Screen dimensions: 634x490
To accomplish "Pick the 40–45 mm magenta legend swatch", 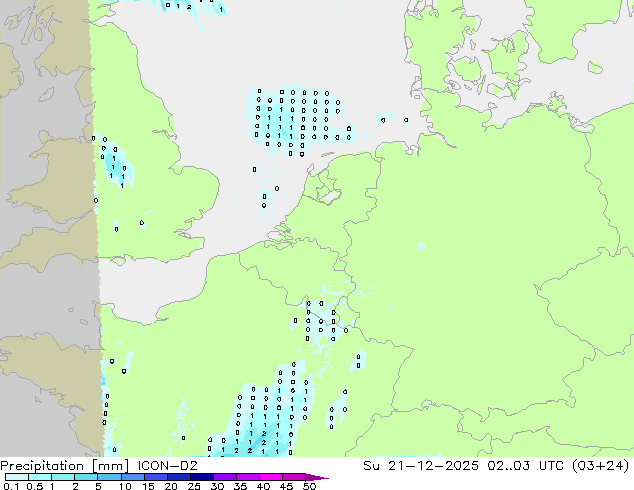I will click(x=271, y=477).
